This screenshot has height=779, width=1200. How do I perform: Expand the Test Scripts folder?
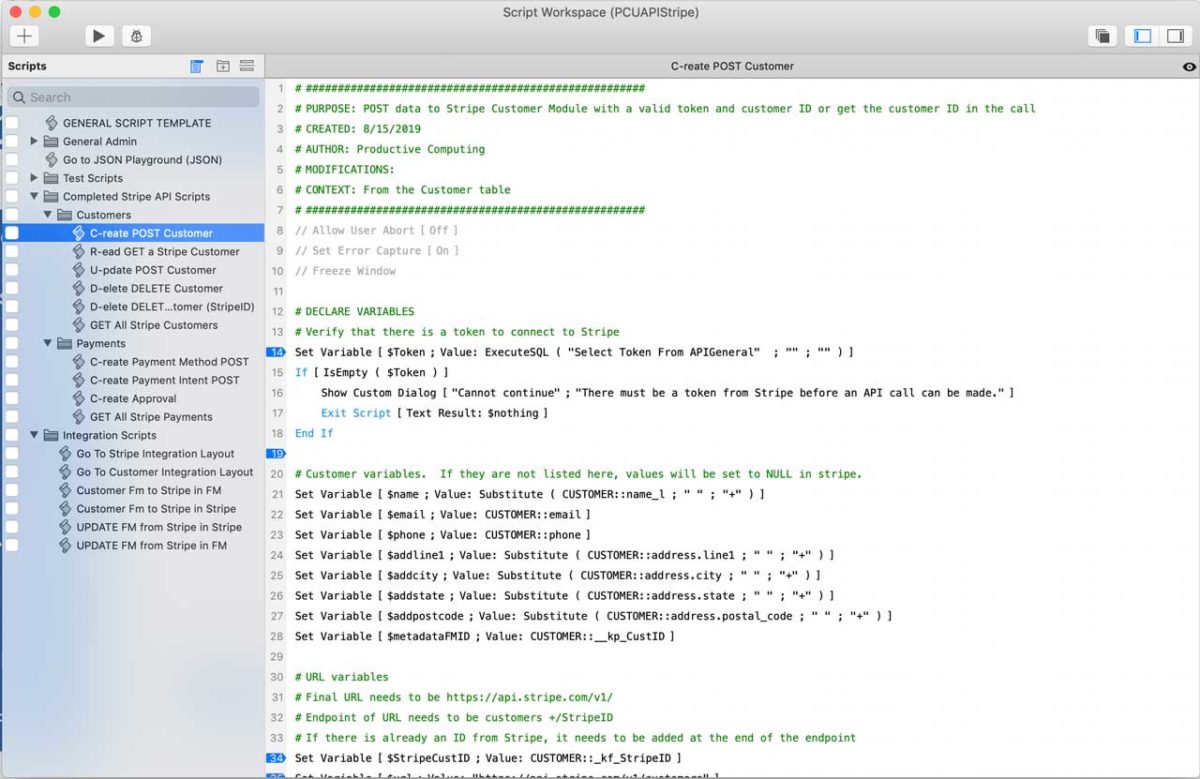click(x=34, y=178)
